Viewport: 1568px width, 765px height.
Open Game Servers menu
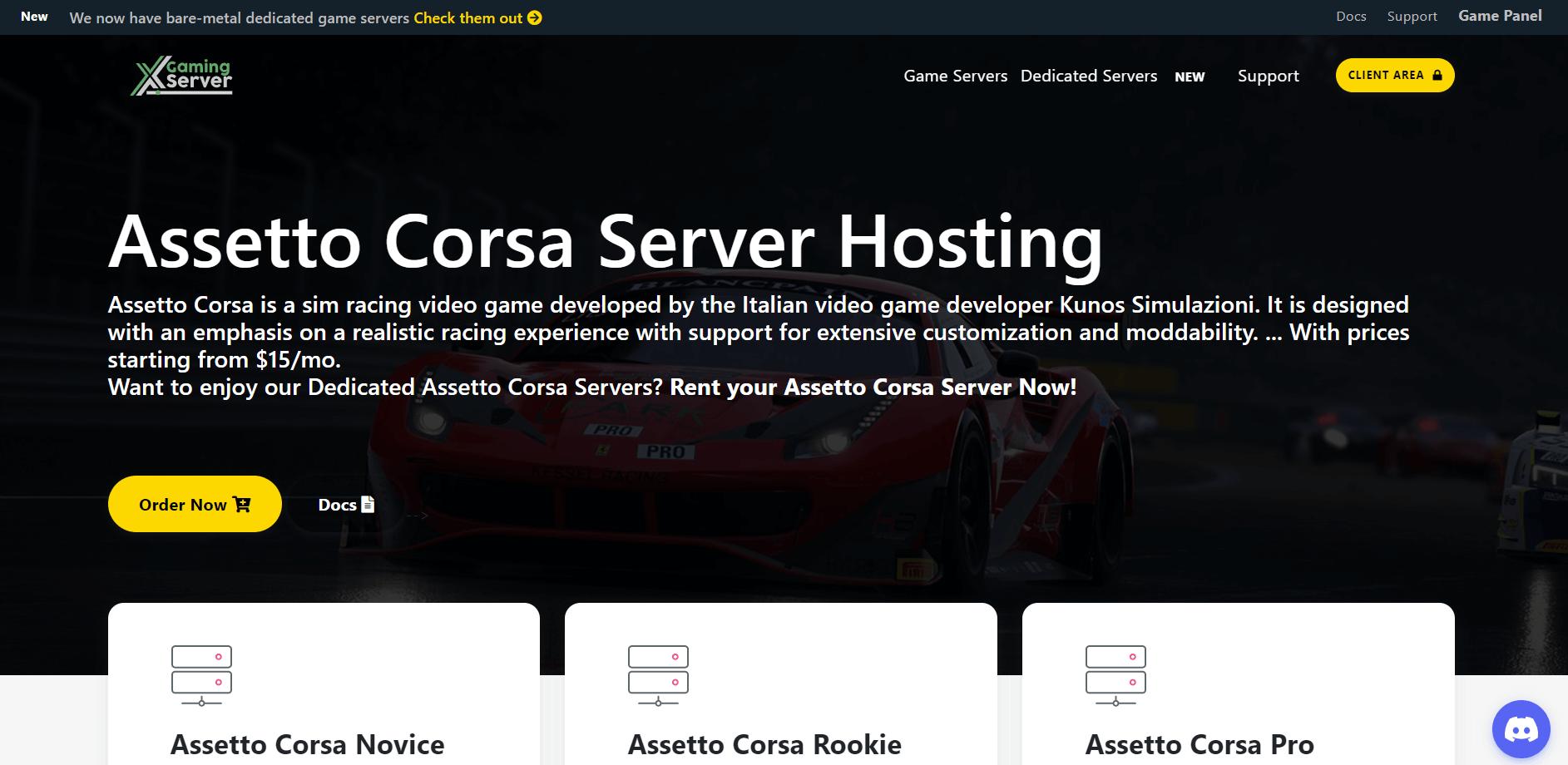(x=955, y=76)
